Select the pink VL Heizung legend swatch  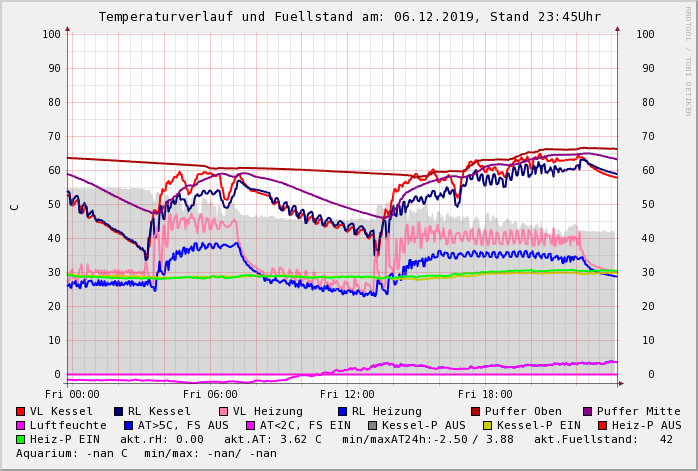coord(222,411)
